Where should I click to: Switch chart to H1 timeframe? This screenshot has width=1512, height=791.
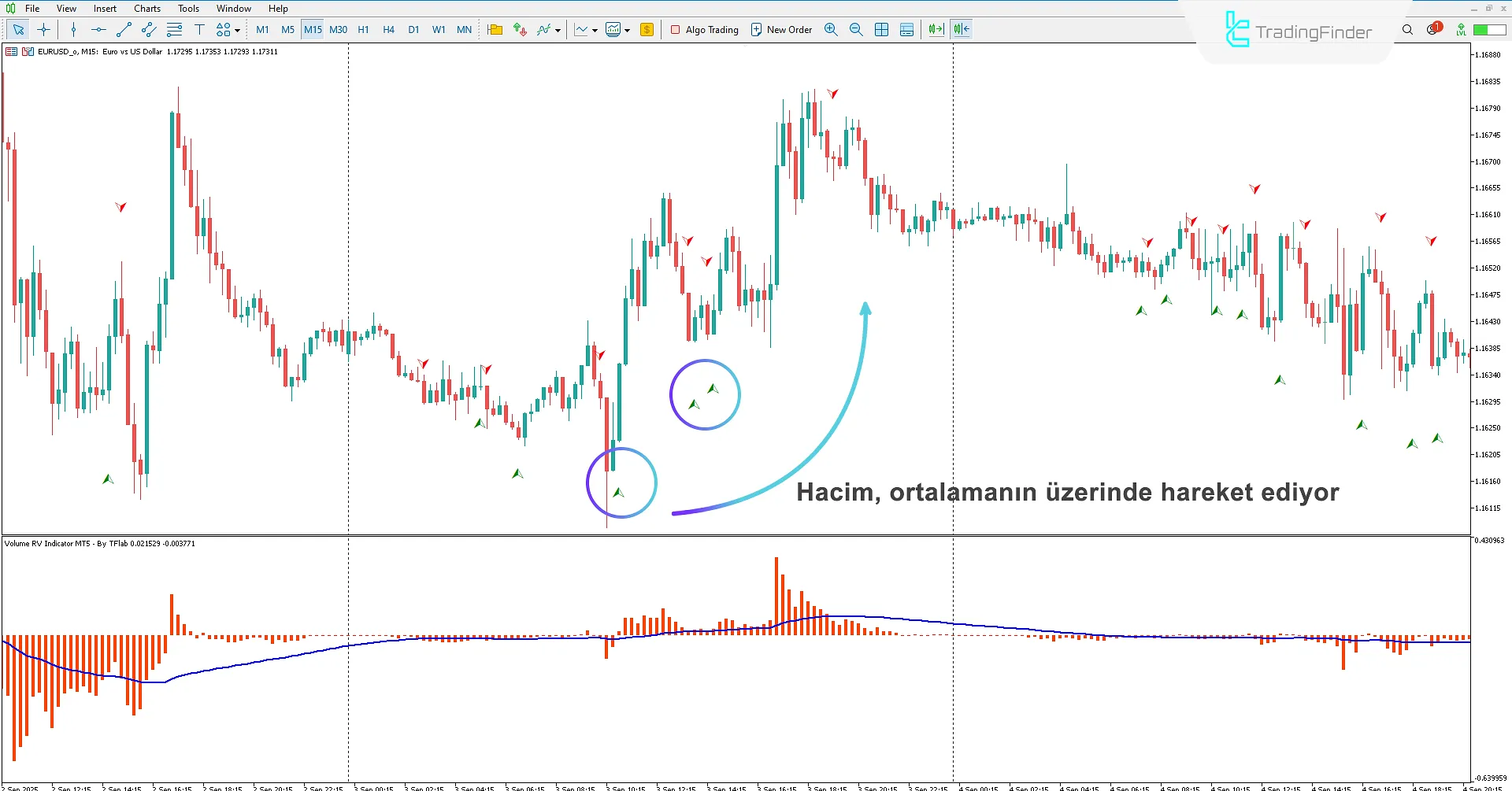363,29
